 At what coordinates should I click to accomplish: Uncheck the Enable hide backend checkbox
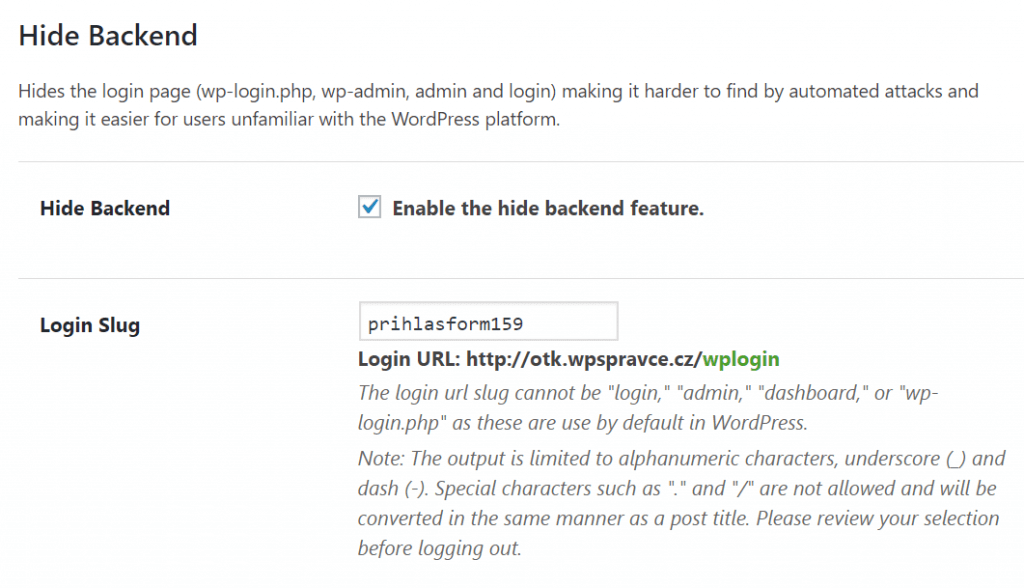[370, 206]
